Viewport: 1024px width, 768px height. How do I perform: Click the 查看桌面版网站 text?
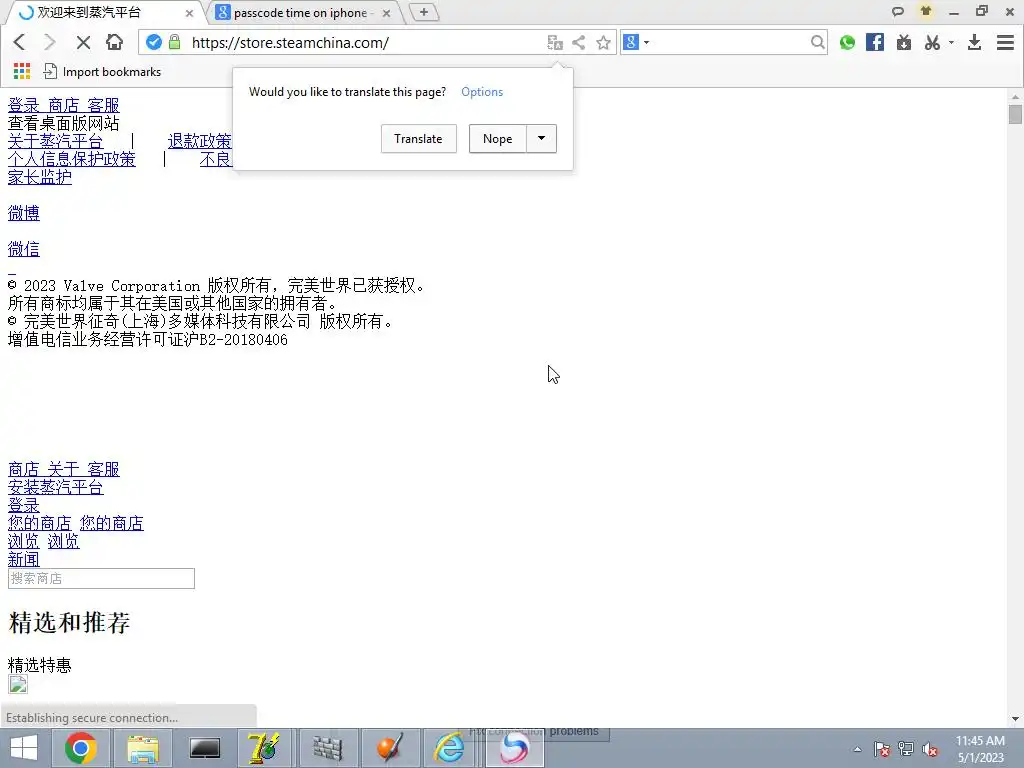pyautogui.click(x=63, y=123)
